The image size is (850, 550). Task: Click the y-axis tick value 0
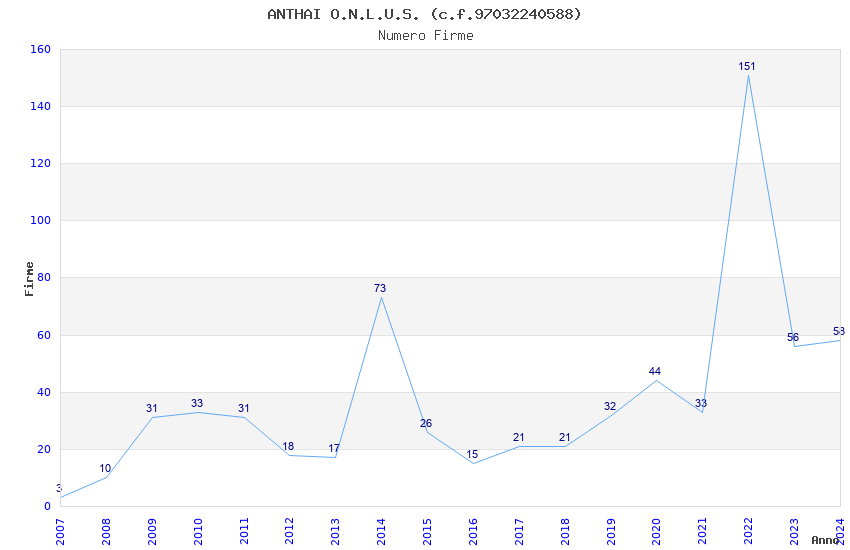click(47, 507)
